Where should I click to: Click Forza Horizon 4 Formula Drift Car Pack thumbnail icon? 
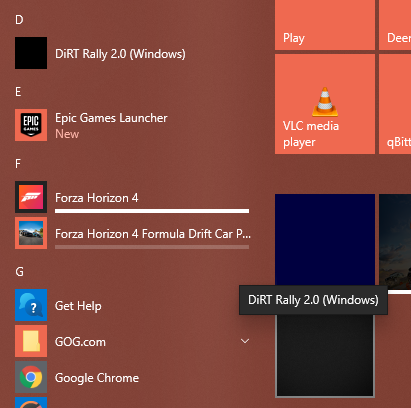pyautogui.click(x=31, y=233)
